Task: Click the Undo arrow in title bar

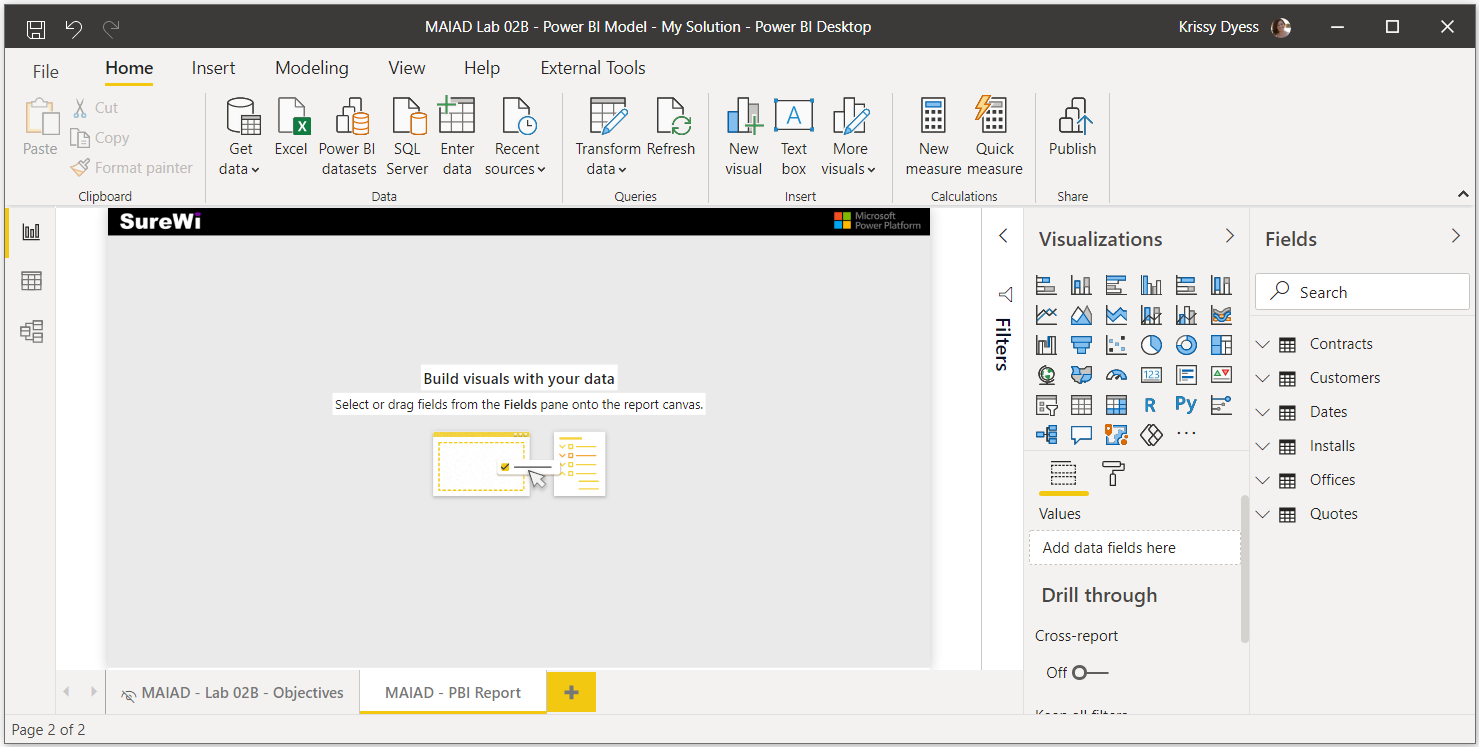Action: [x=73, y=28]
